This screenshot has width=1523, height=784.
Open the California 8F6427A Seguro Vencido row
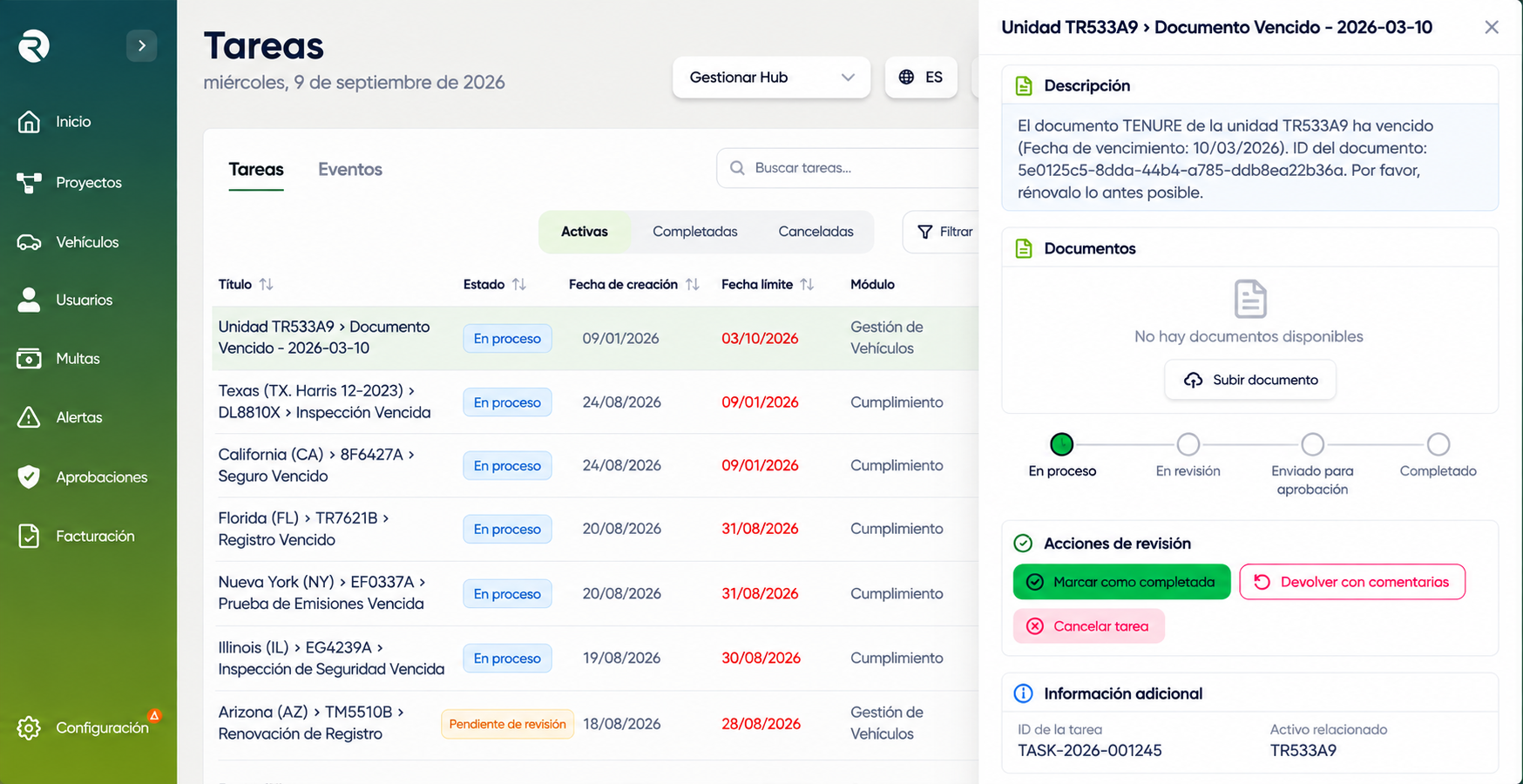point(595,465)
